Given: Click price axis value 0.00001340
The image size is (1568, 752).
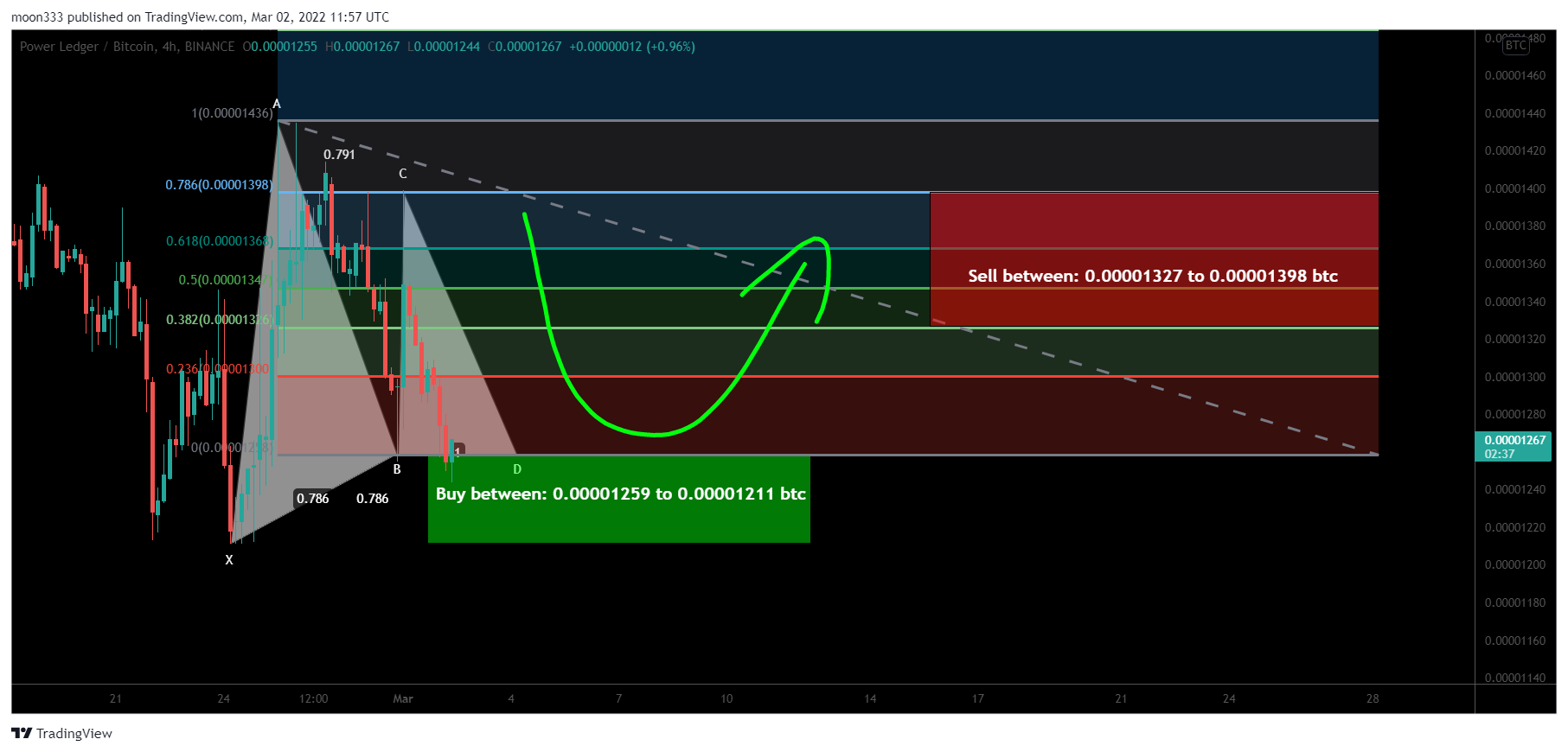Looking at the screenshot, I should pyautogui.click(x=1515, y=302).
